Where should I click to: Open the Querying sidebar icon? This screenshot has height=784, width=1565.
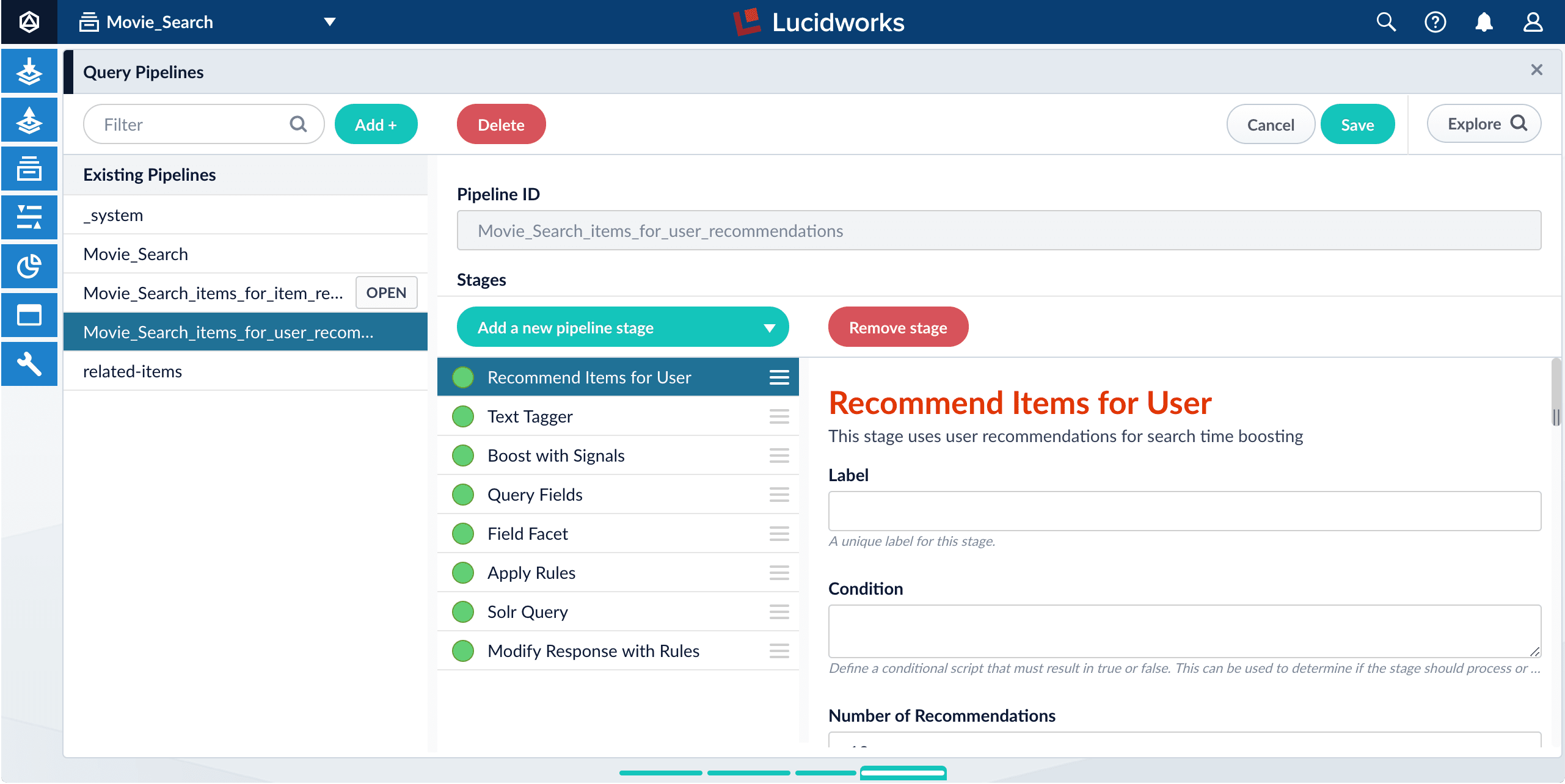click(29, 120)
